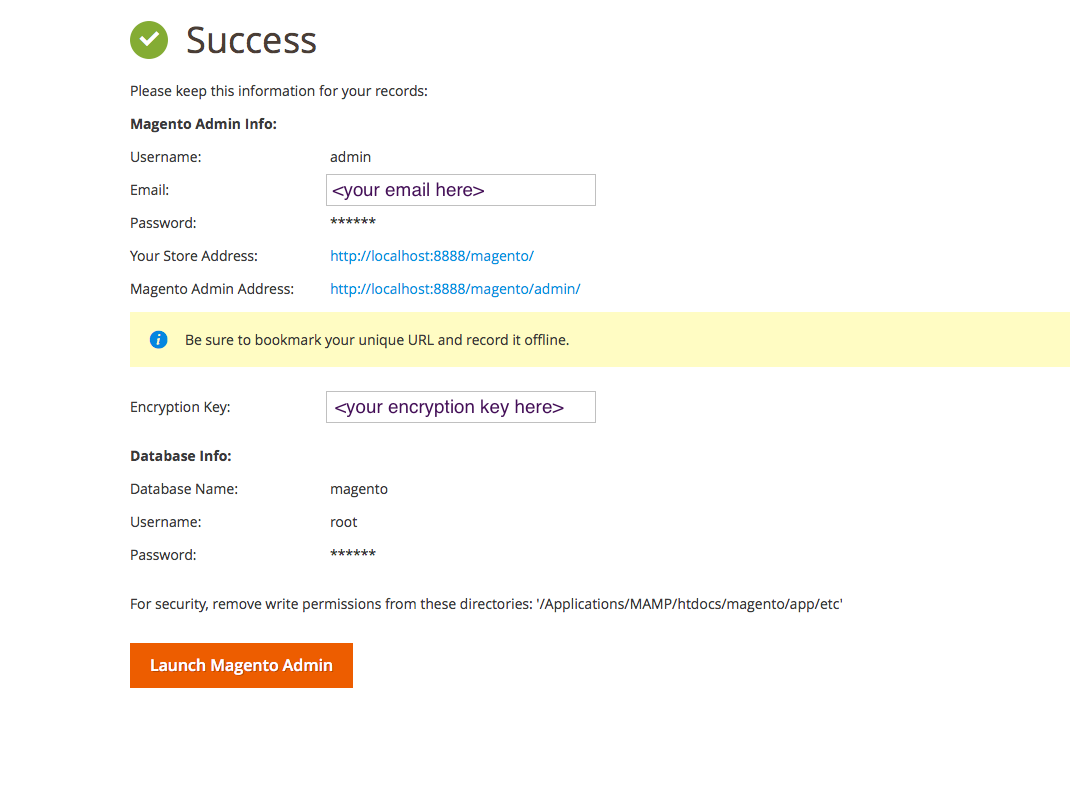Select the Success heading text
Screen dimensions: 1074x806
tap(251, 40)
